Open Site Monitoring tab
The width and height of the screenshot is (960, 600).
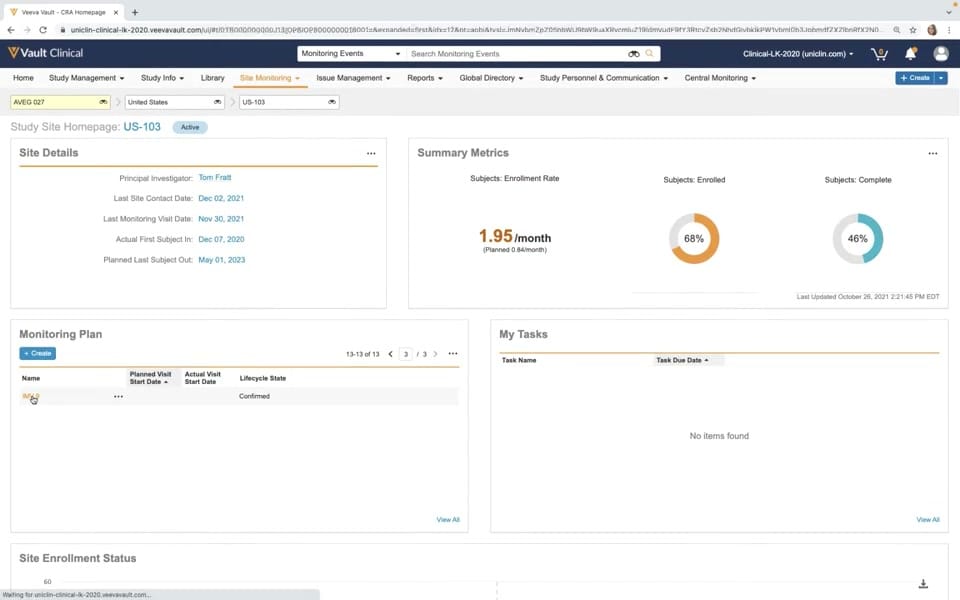[x=269, y=78]
